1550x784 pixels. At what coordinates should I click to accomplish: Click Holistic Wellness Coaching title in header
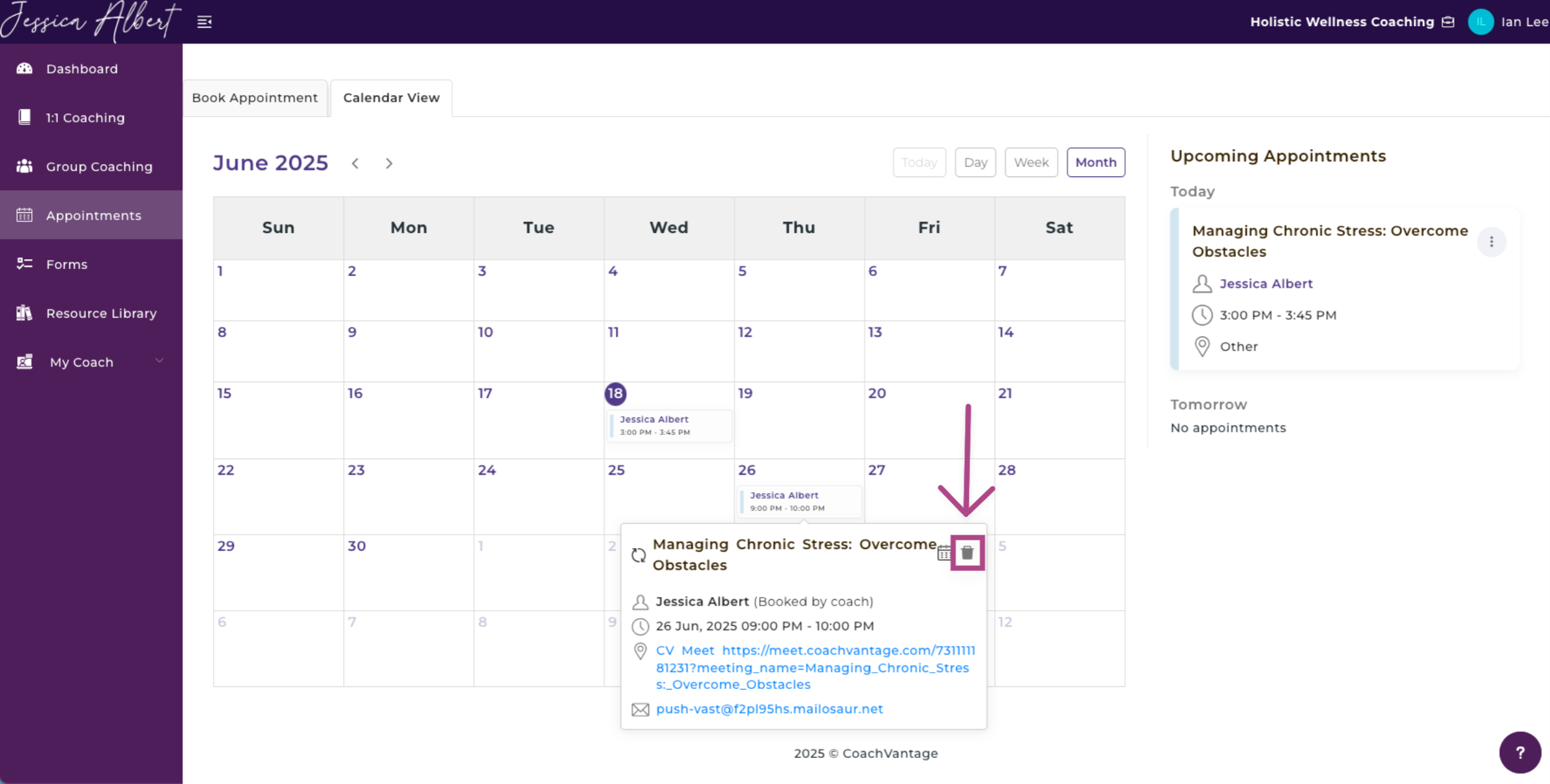(x=1342, y=22)
